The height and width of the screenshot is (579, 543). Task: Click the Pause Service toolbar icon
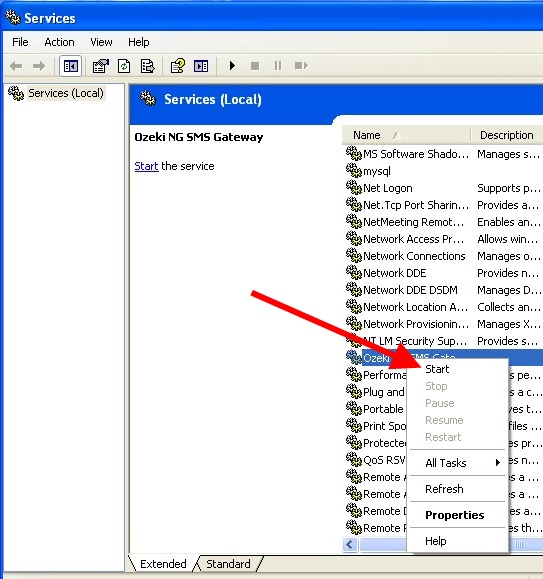[278, 66]
